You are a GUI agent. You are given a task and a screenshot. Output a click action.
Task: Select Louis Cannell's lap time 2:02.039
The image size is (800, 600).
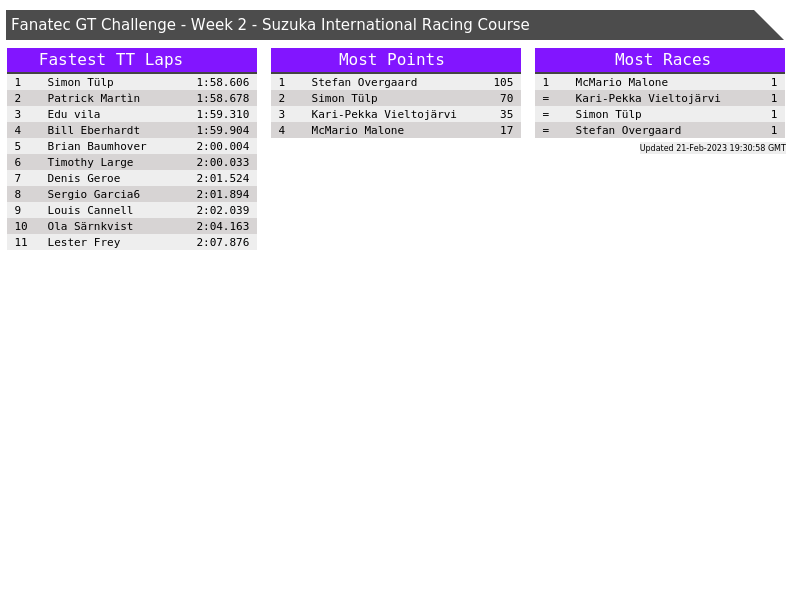[222, 210]
